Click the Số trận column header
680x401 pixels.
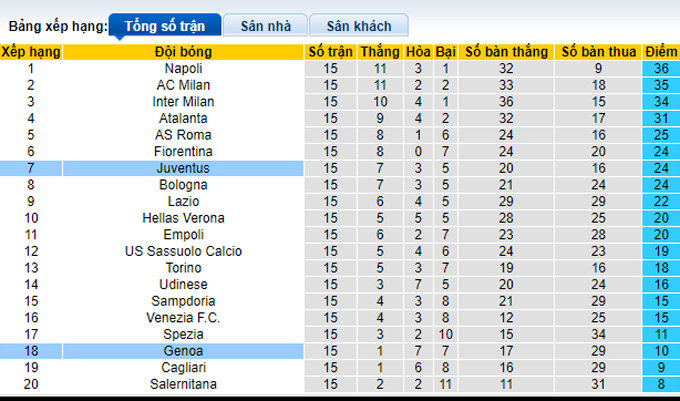(330, 51)
